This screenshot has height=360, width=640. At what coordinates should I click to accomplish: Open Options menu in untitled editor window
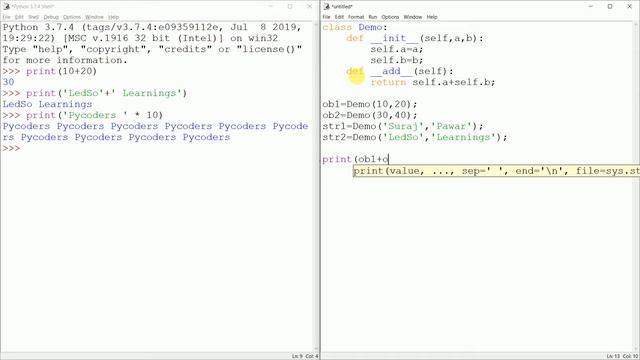(390, 17)
